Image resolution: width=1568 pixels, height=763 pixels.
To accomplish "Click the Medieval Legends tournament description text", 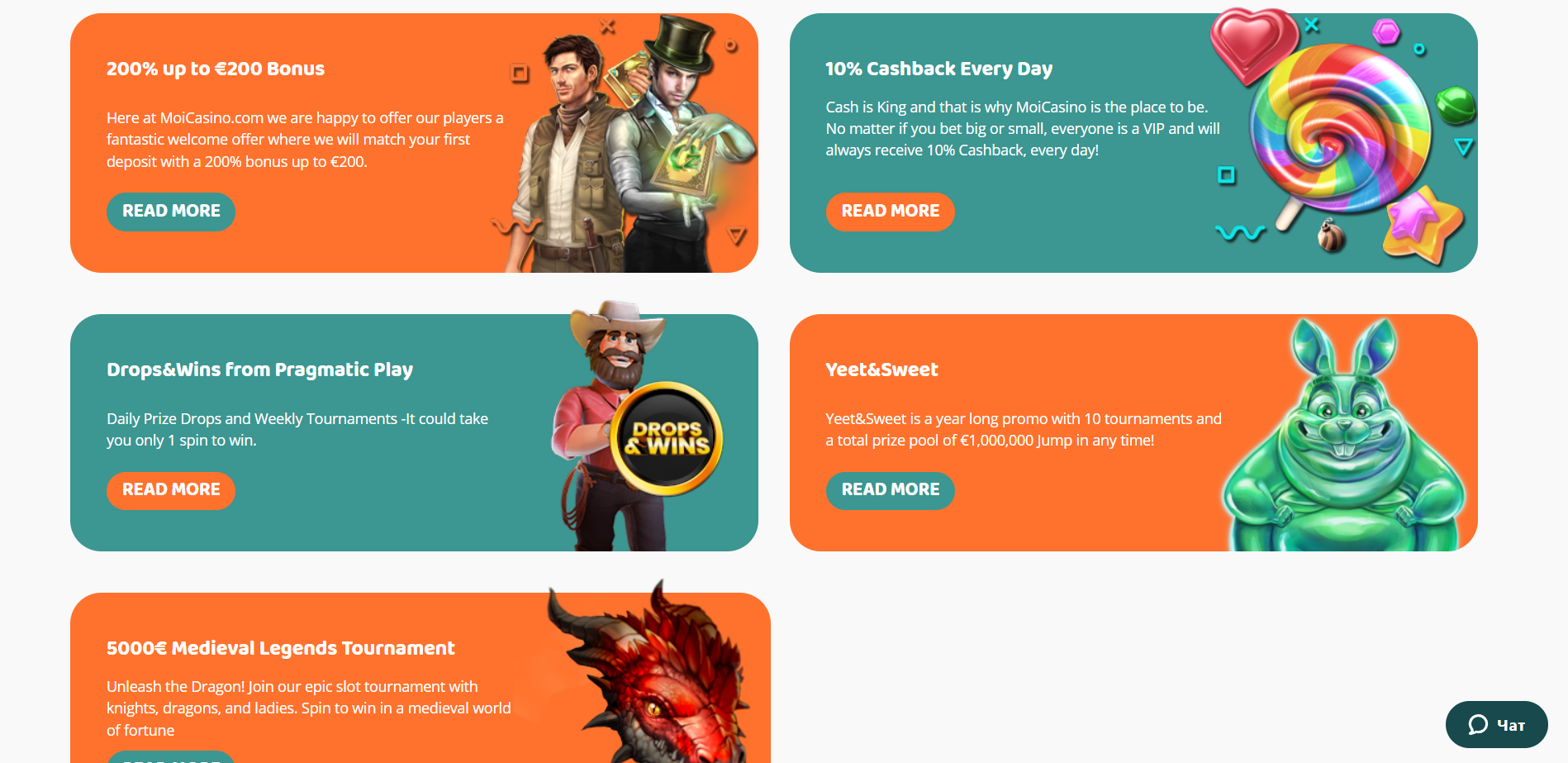I will point(309,708).
